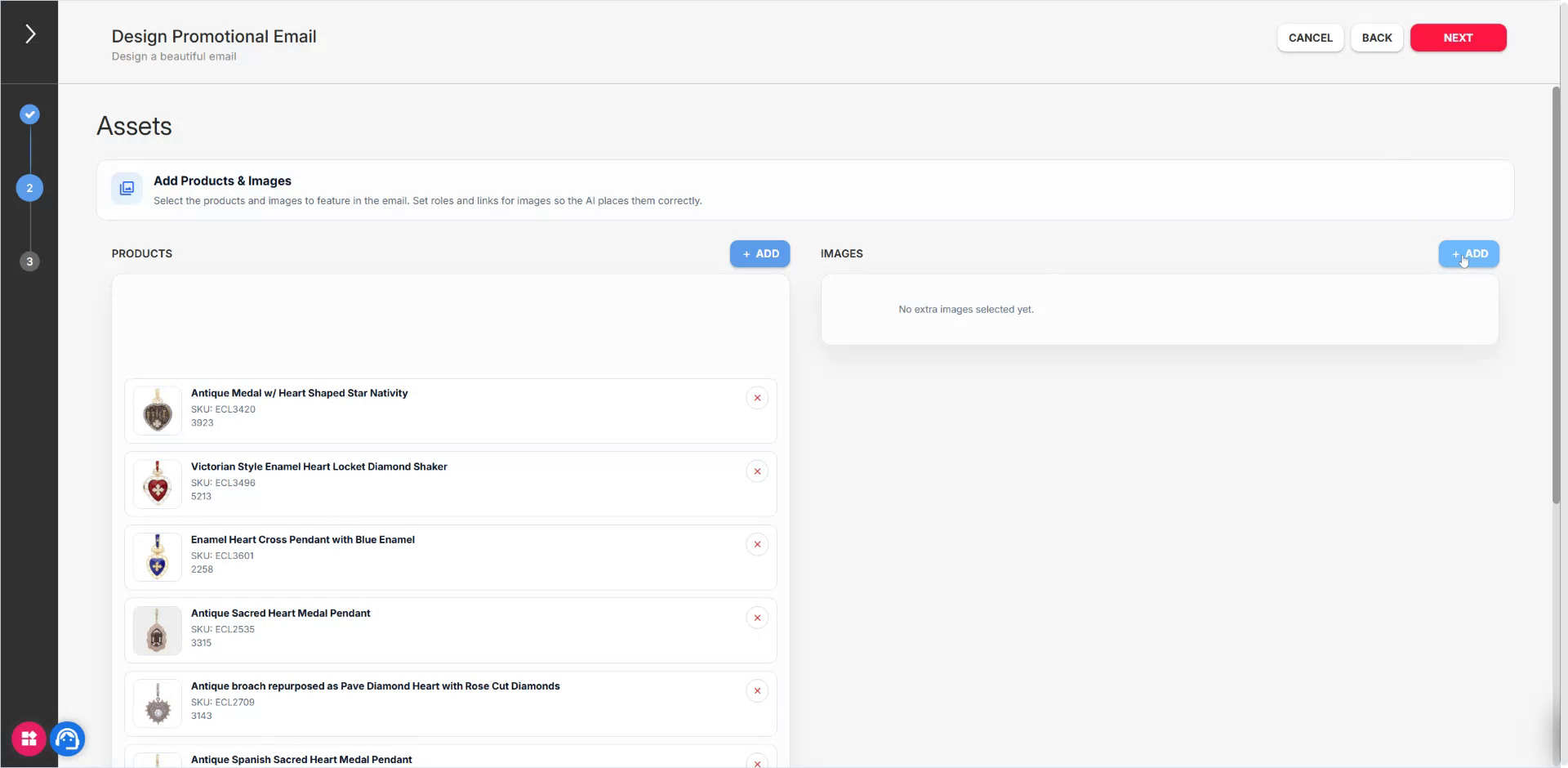Click the value 5213
Viewport: 1568px width, 768px height.
coord(201,497)
